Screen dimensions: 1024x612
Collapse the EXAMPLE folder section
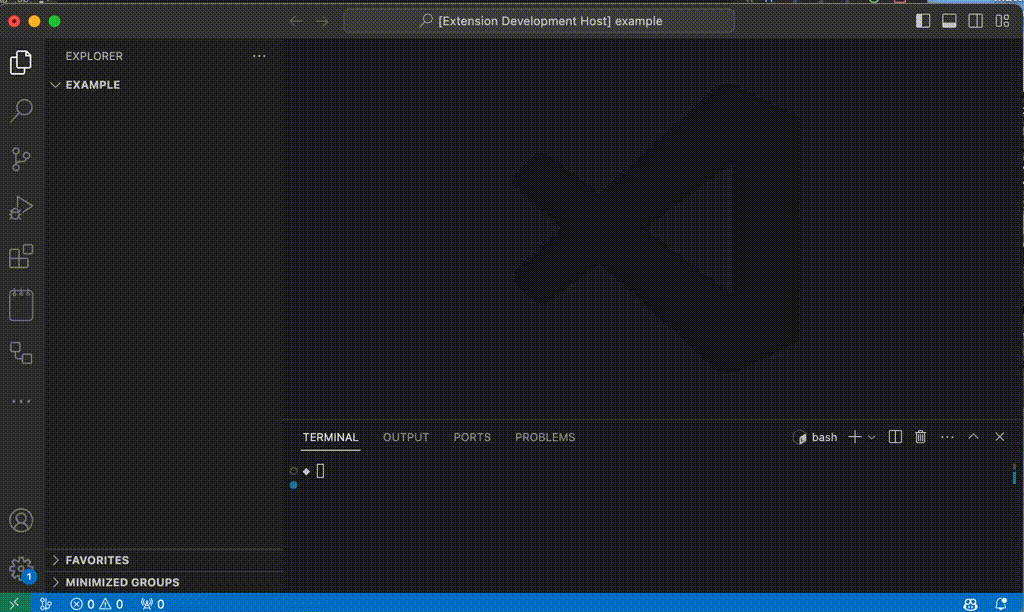pos(93,85)
